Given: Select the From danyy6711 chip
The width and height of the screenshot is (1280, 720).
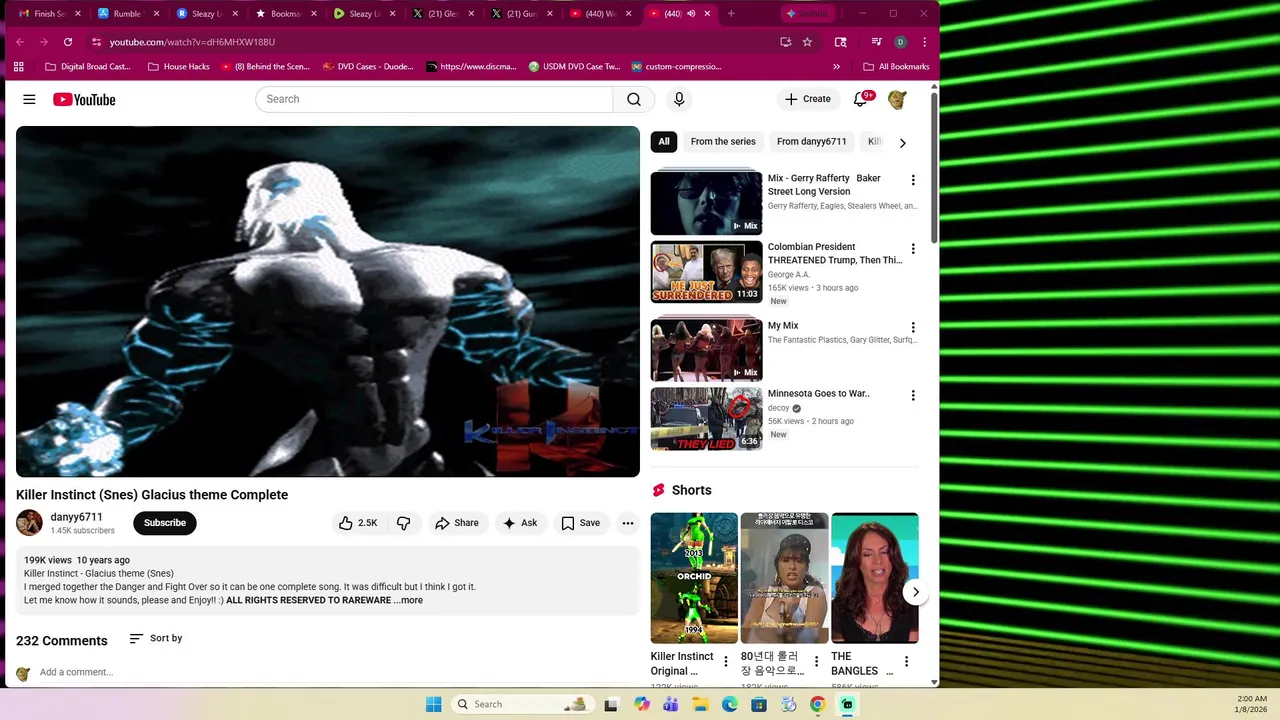Looking at the screenshot, I should 812,142.
